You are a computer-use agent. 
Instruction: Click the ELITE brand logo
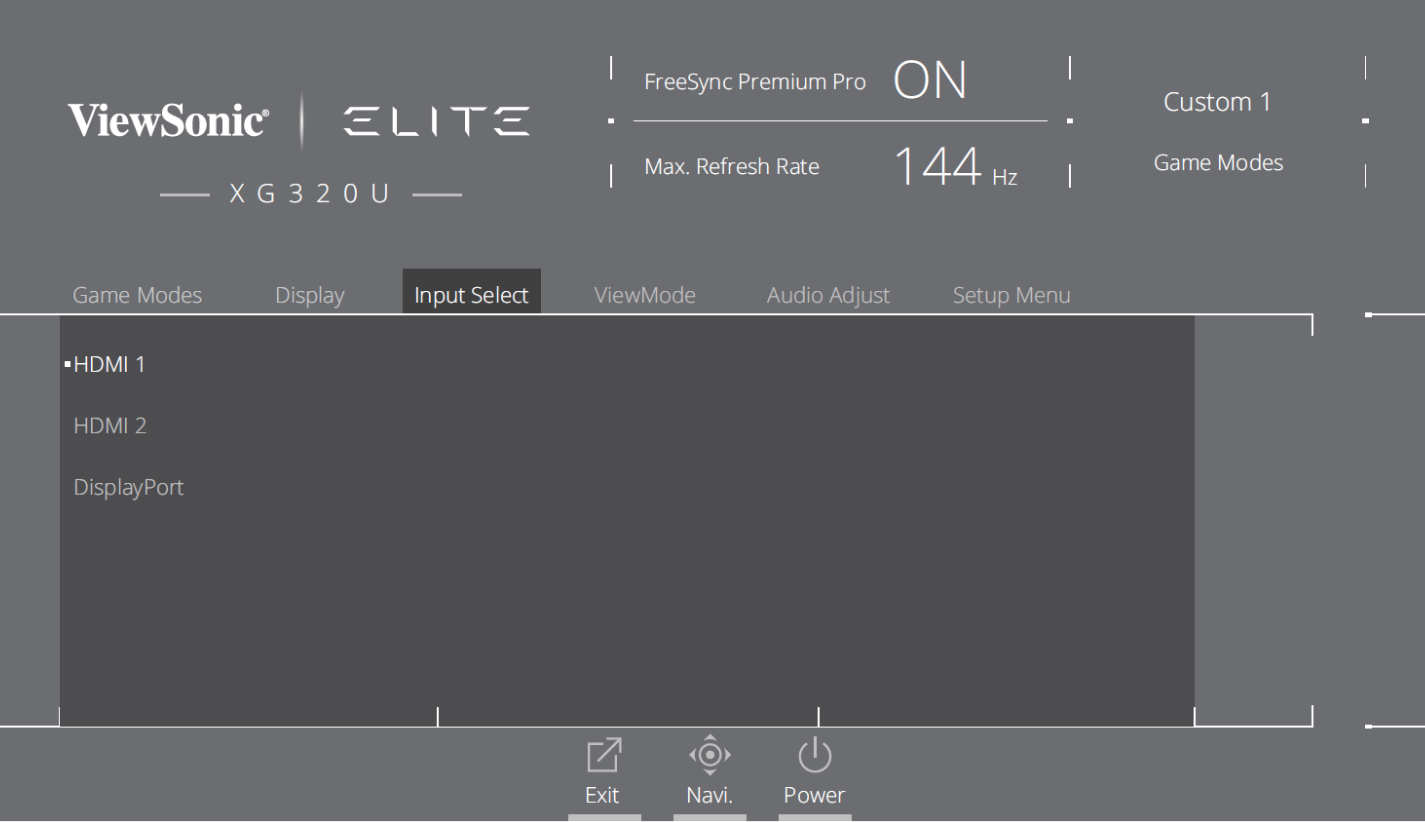[x=437, y=122]
